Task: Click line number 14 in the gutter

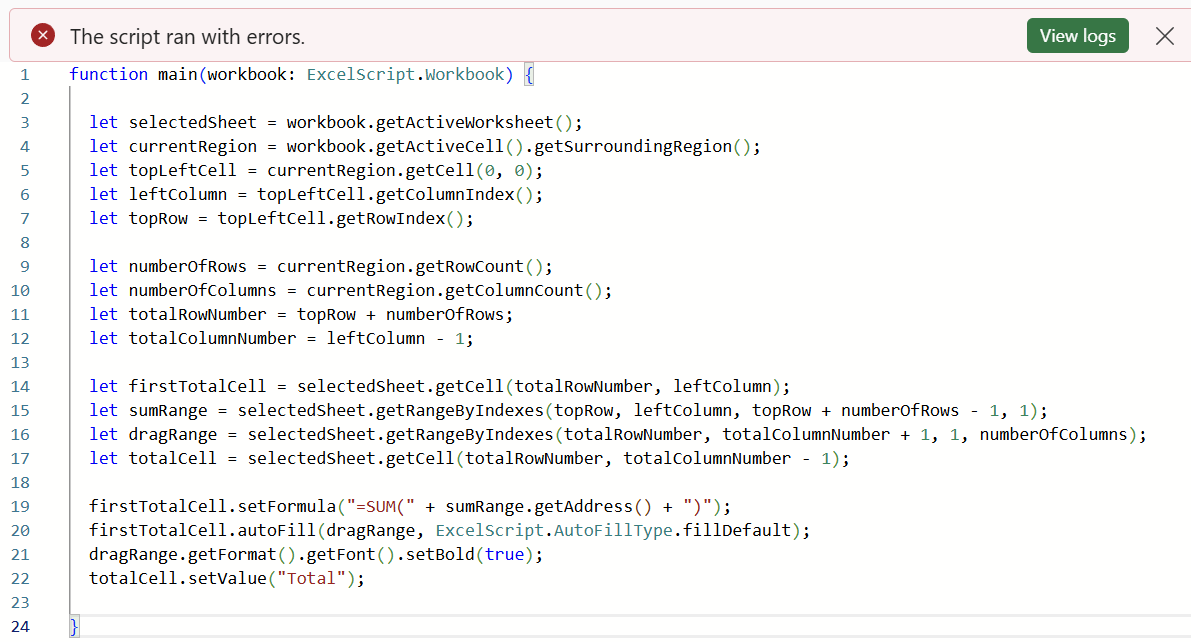Action: point(21,387)
